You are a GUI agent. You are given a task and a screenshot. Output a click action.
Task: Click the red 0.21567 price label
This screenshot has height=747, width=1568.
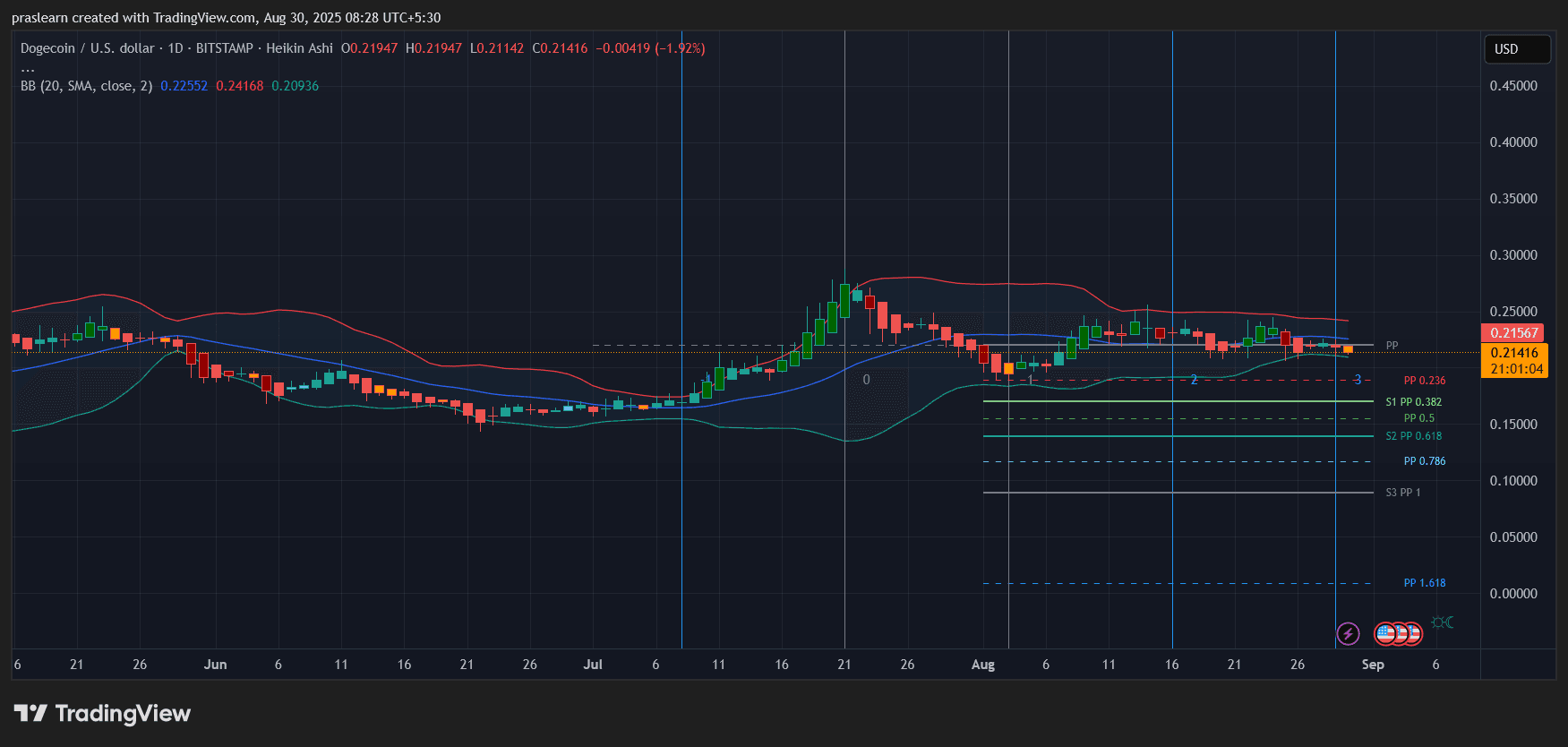(x=1513, y=332)
